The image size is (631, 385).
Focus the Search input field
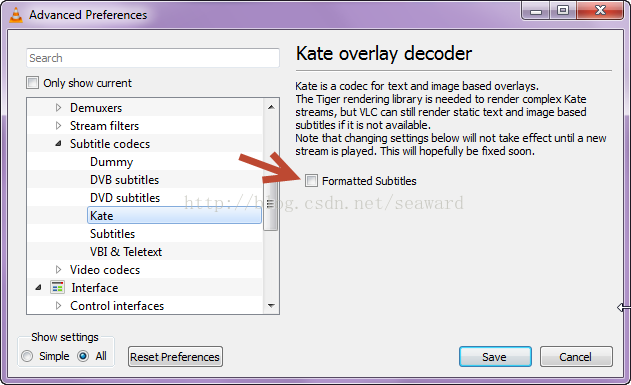[153, 58]
